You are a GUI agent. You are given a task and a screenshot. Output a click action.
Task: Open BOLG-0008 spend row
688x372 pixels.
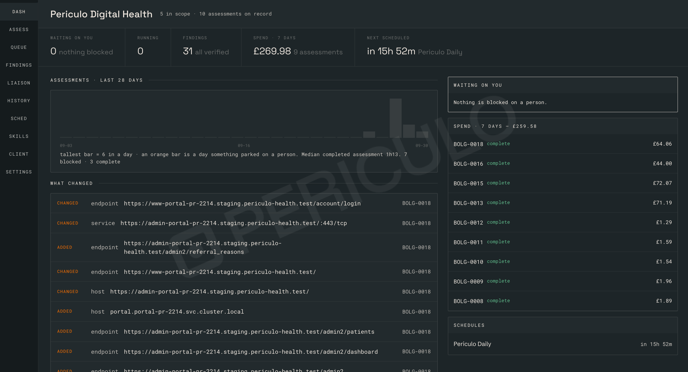pyautogui.click(x=563, y=301)
